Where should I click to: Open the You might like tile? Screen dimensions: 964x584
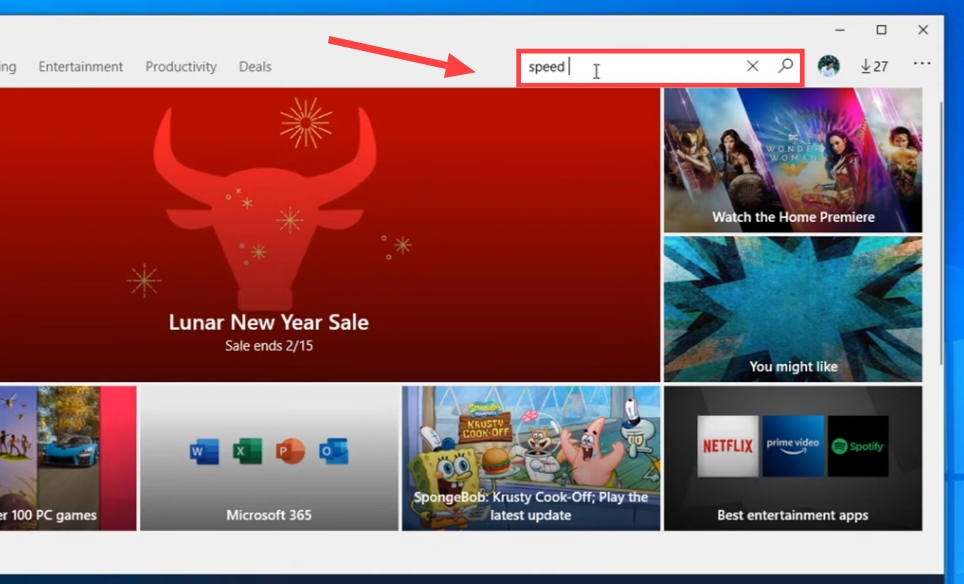[x=793, y=309]
